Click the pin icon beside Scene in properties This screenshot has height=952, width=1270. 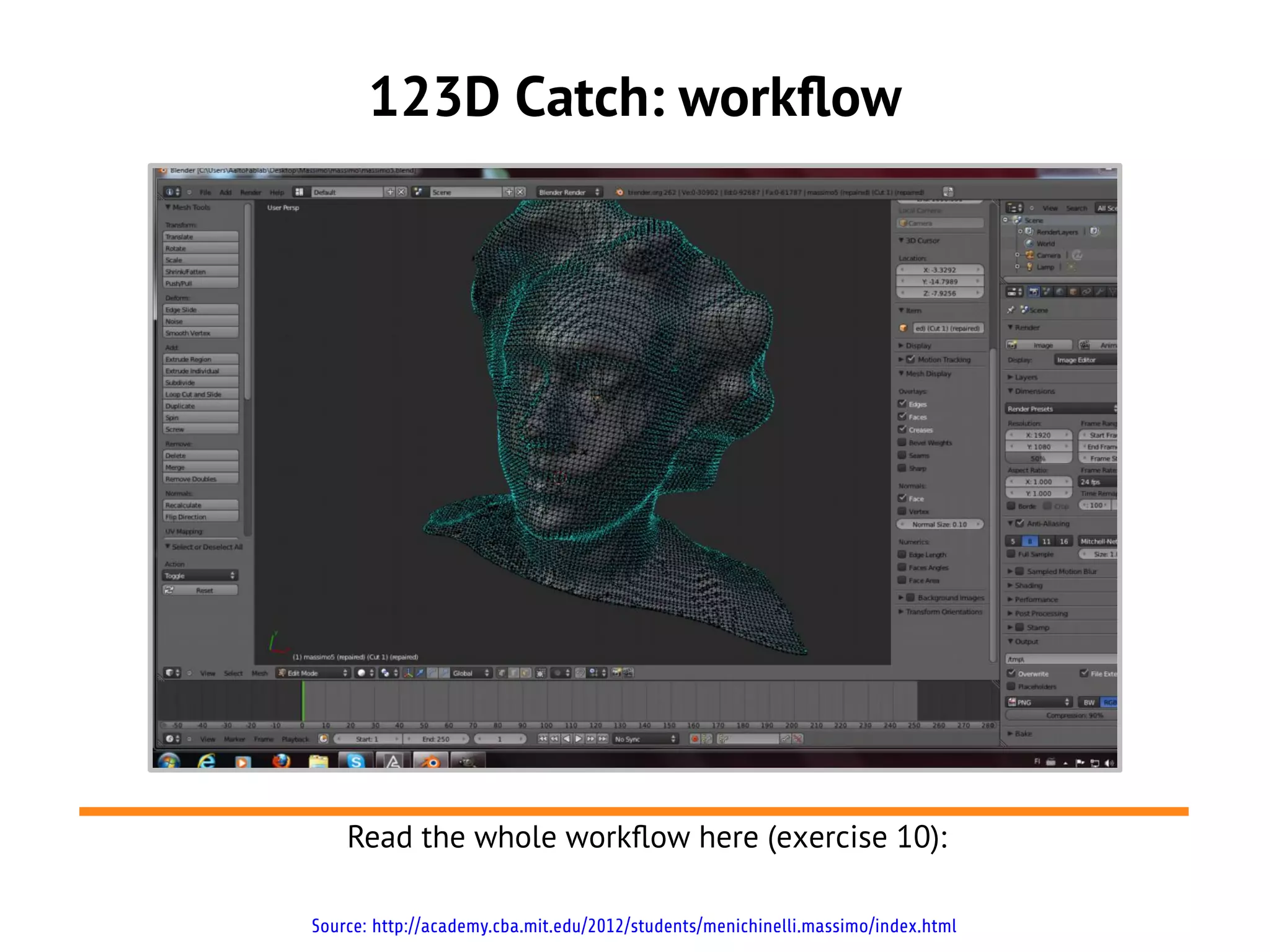tap(1011, 310)
